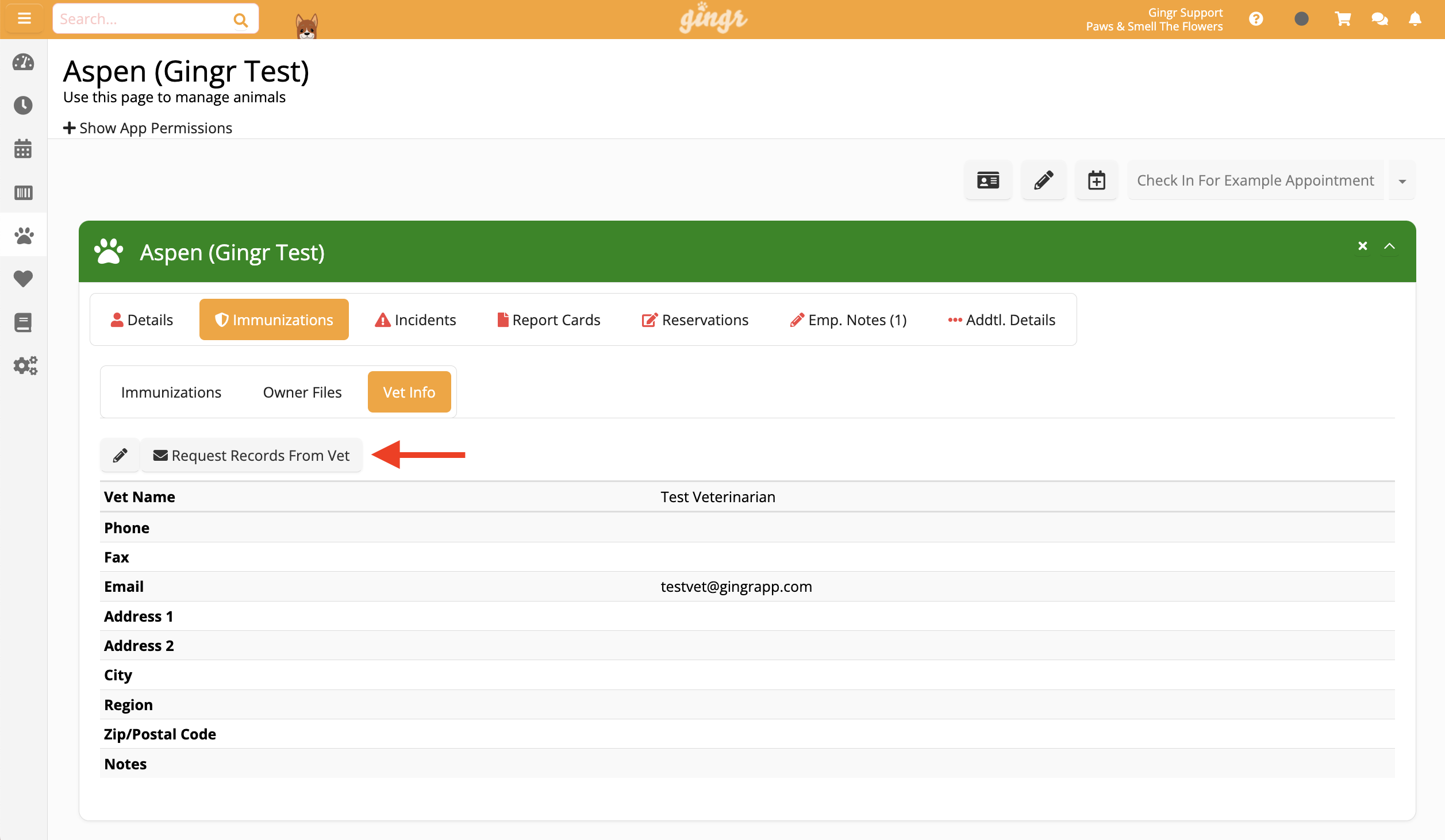Edit vet info with pencil icon
Viewport: 1445px width, 840px height.
pos(120,456)
